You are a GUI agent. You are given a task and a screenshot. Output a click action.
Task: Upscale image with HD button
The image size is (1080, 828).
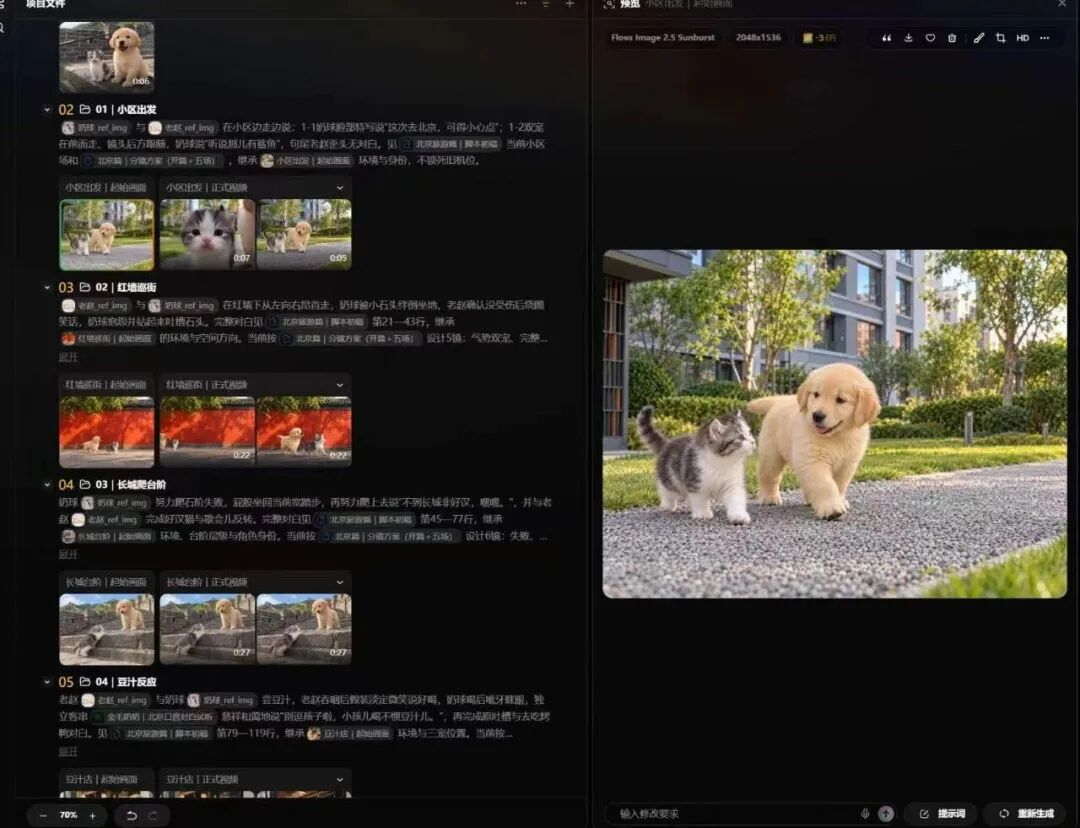[x=1023, y=38]
